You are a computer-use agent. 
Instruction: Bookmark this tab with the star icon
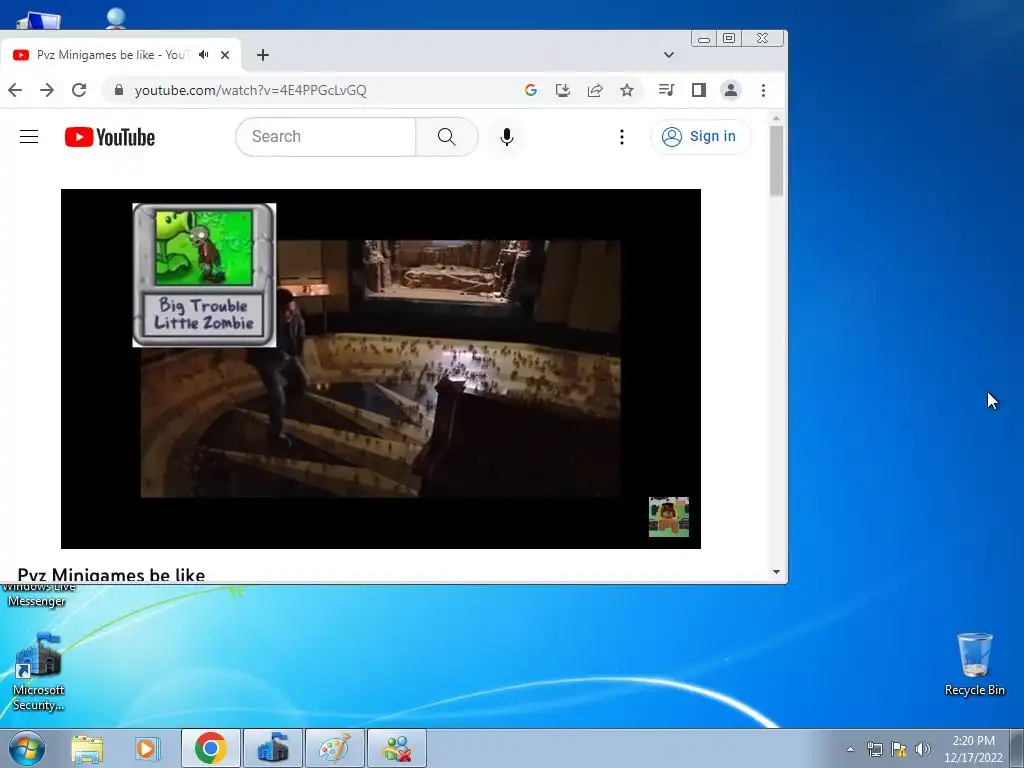click(627, 90)
